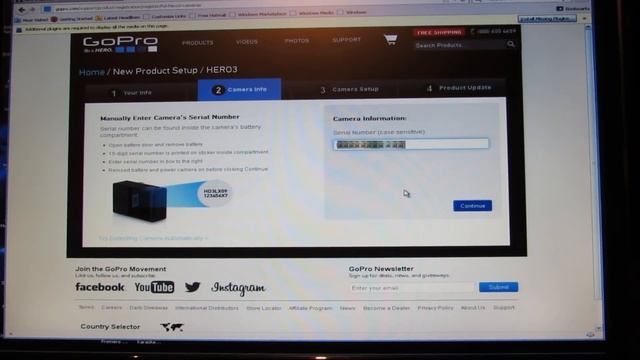Viewport: 640px width, 360px height.
Task: Go to step 4 Product Update tab
Action: [459, 88]
